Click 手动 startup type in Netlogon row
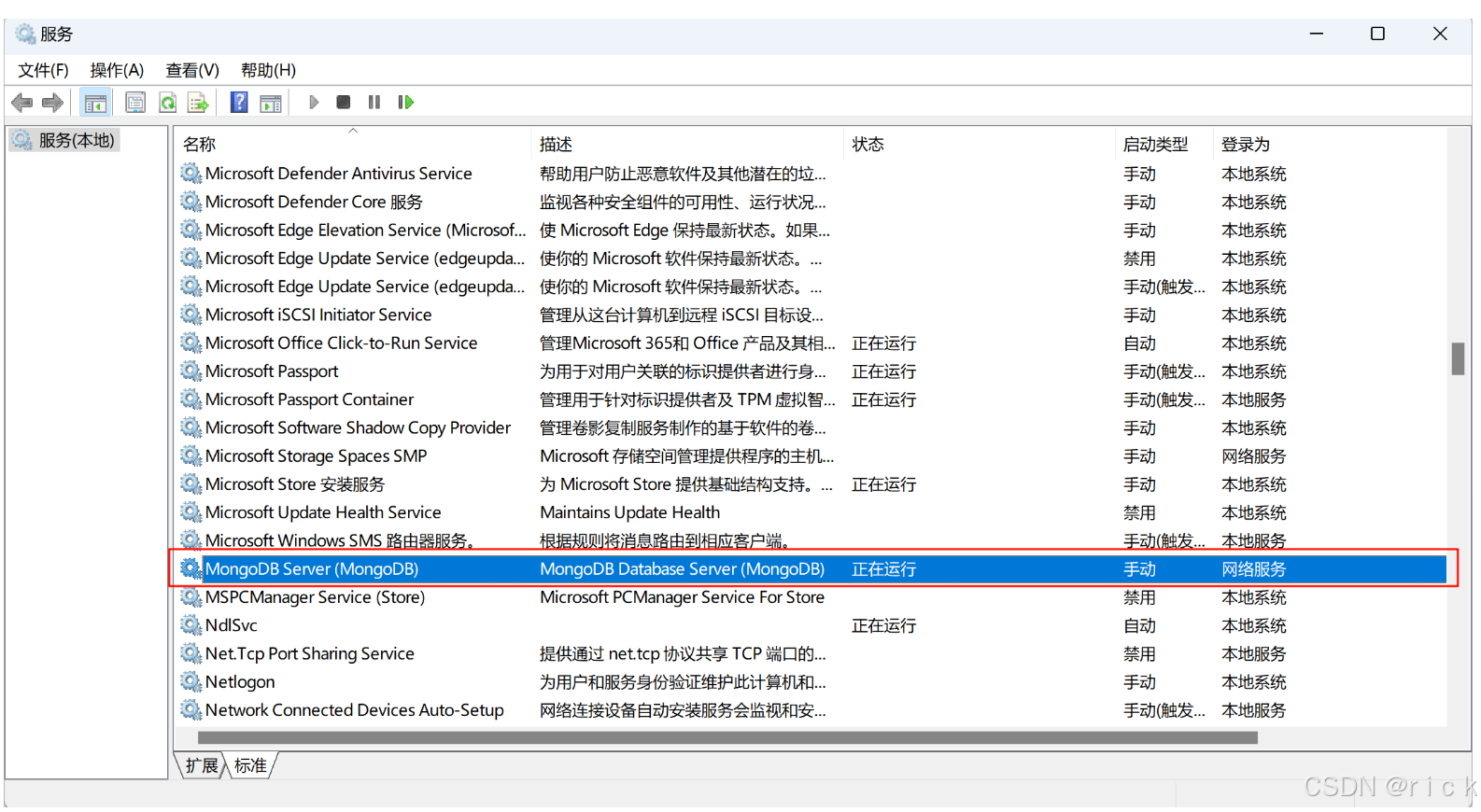Viewport: 1481px width, 812px height. click(1139, 681)
